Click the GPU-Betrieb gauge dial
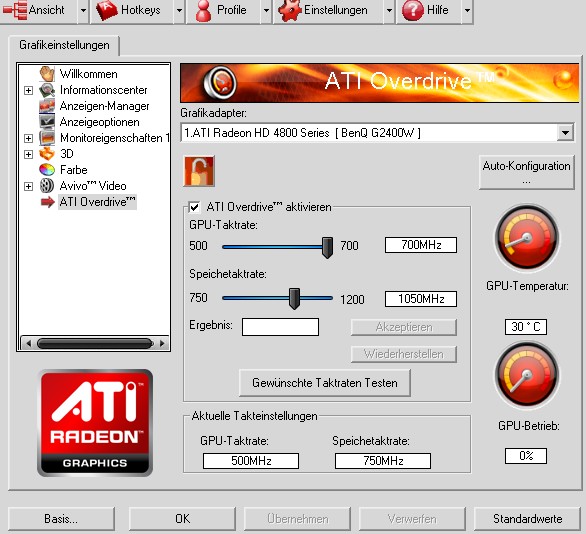The image size is (586, 534). [527, 375]
